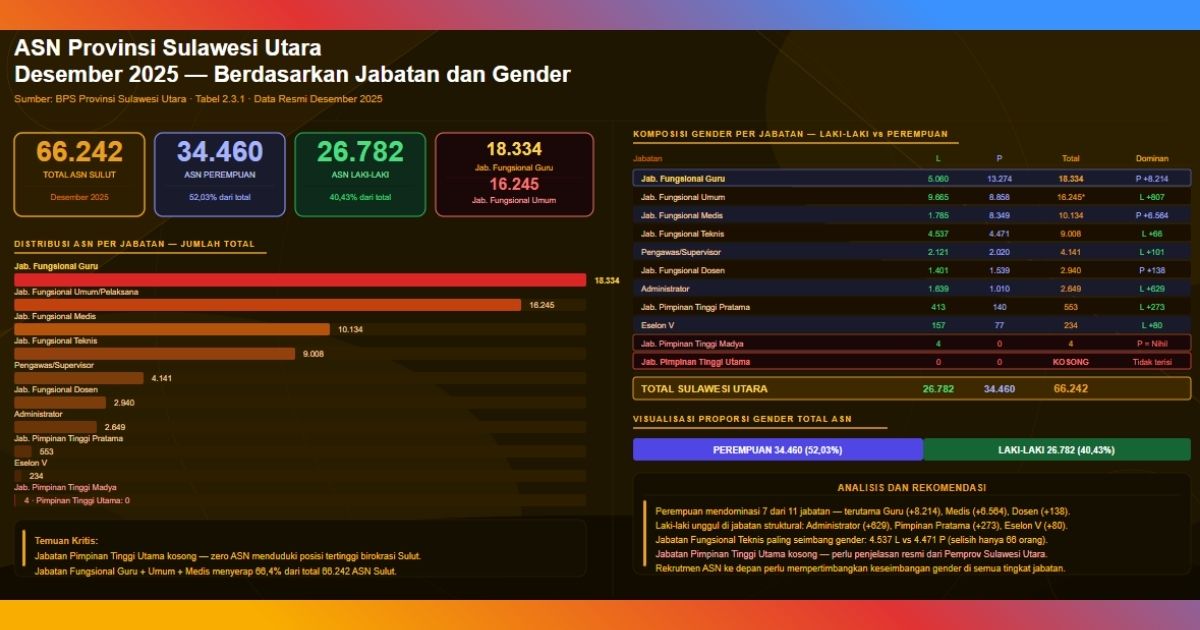Sort by the Total column header
The image size is (1200, 630).
[x=1070, y=158]
